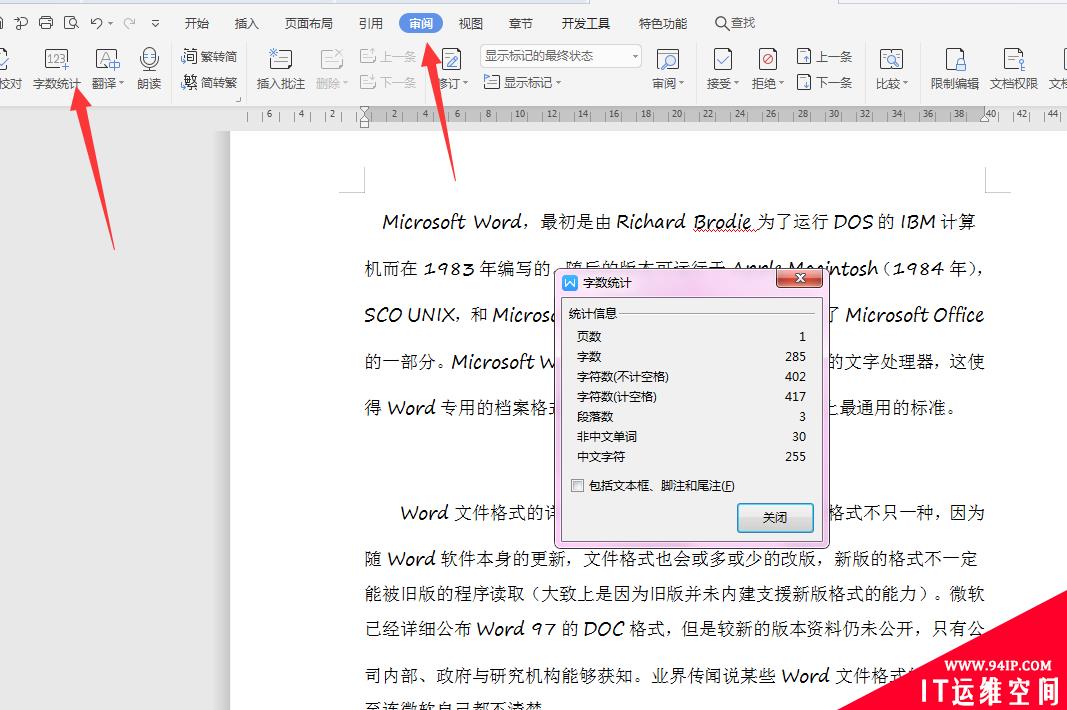Click the 字数 value 285
Screen dimensions: 1067x710
795,357
